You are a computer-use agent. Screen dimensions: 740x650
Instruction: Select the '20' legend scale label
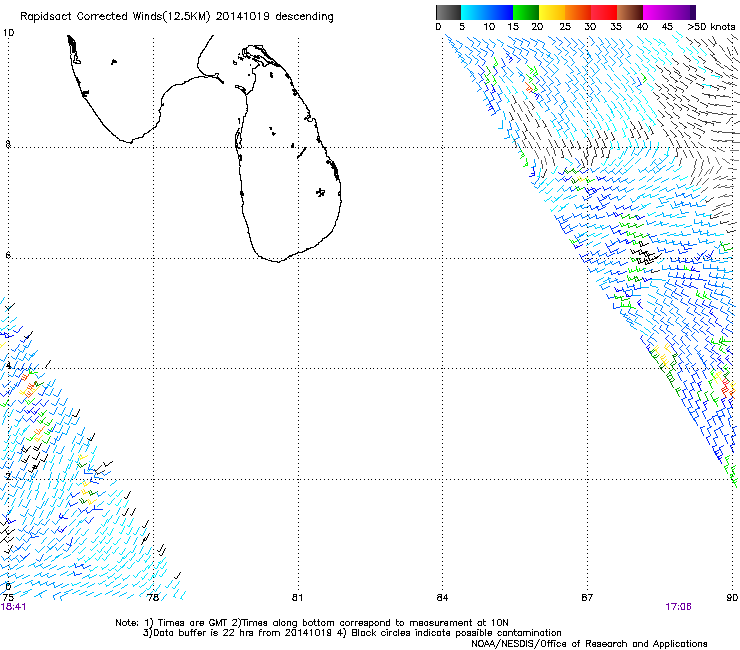[537, 27]
